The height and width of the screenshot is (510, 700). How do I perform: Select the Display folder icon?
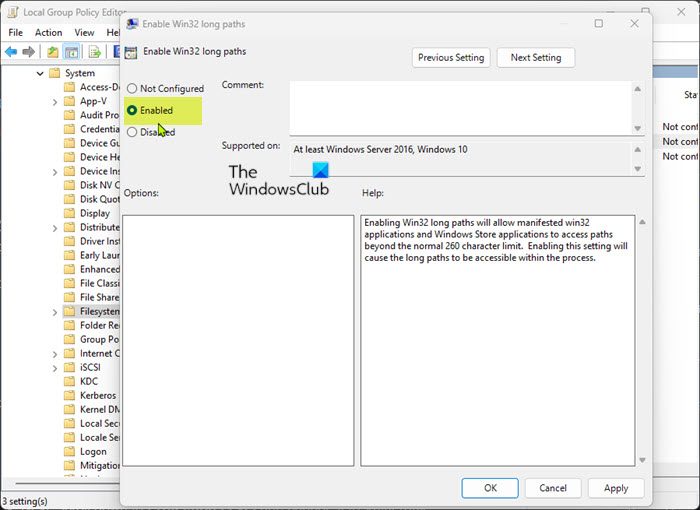69,213
